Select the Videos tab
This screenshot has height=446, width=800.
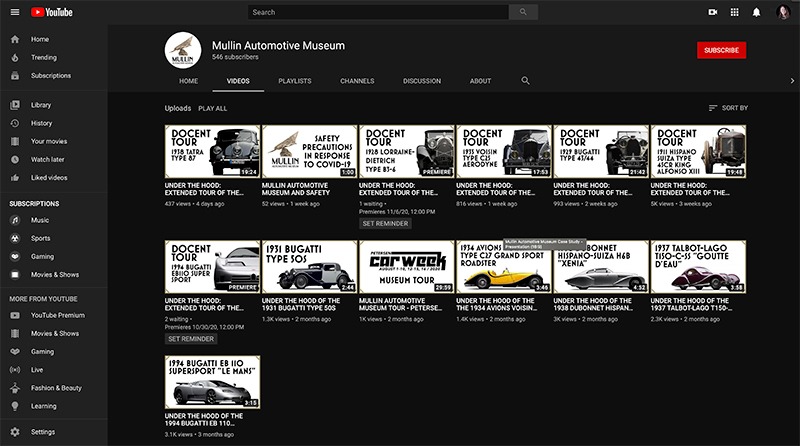[238, 81]
